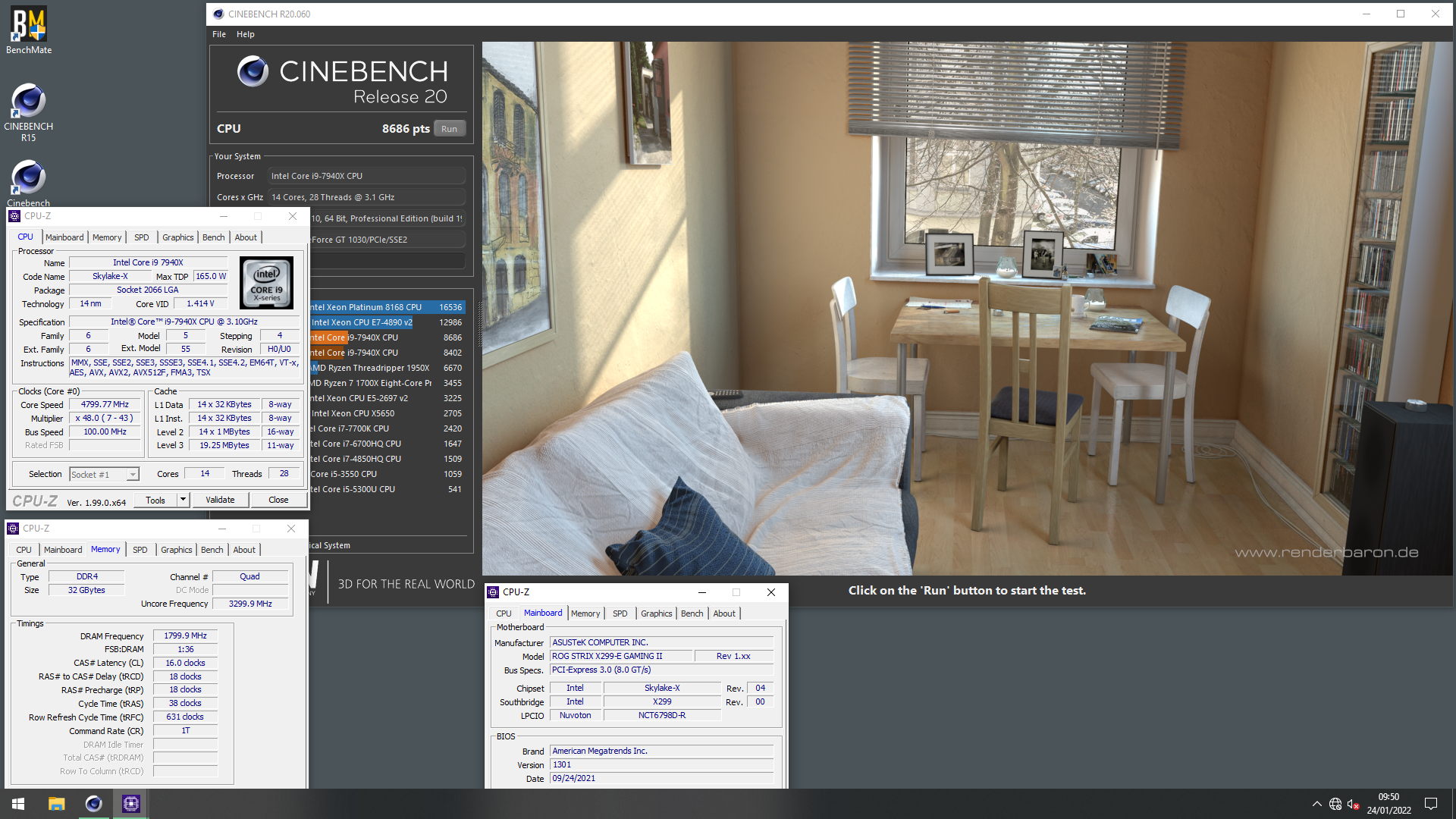Viewport: 1456px width, 819px height.
Task: Open SPD tab in the Memory CPU-Z window
Action: click(x=140, y=550)
